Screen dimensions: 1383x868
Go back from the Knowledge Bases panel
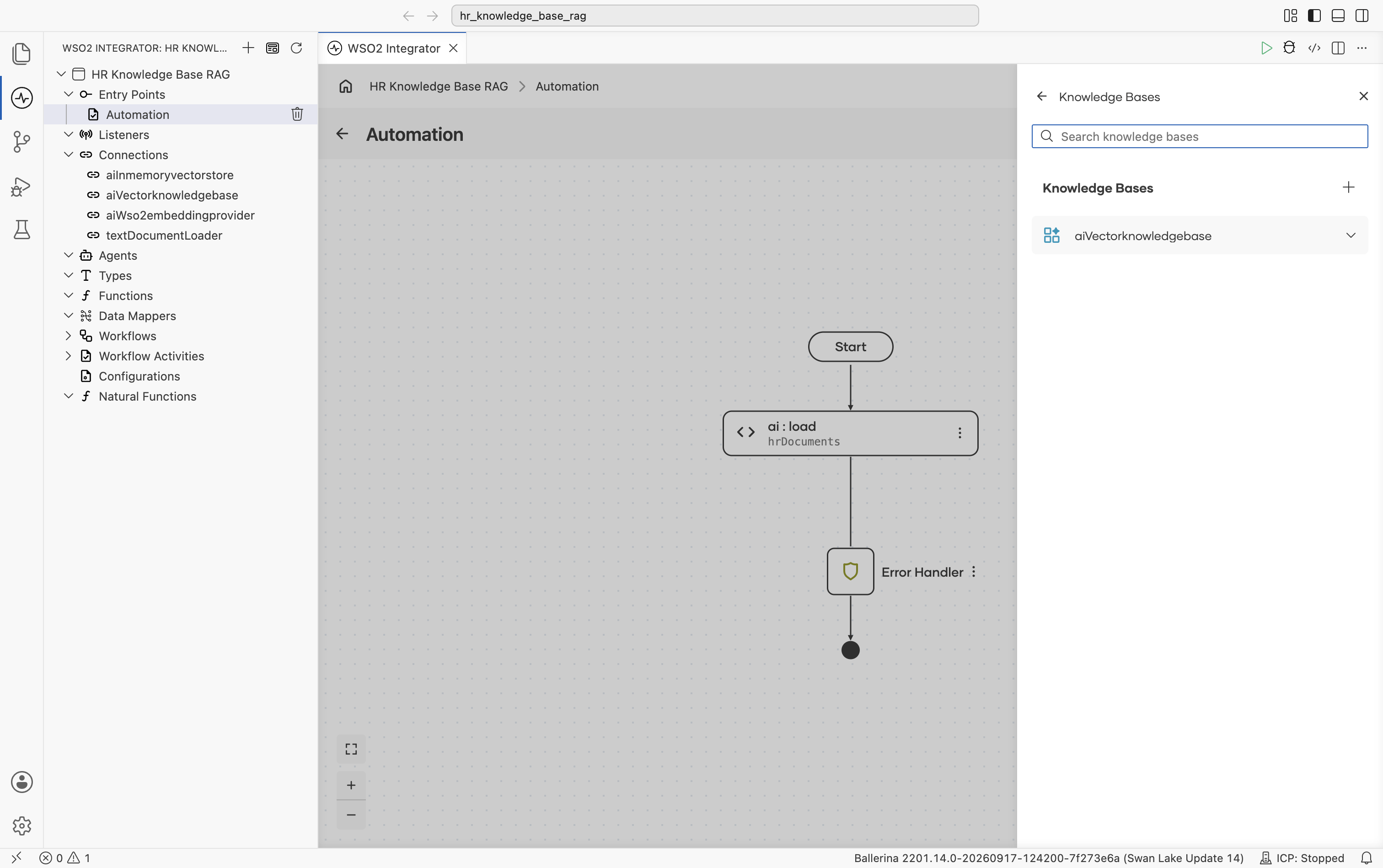(x=1041, y=96)
